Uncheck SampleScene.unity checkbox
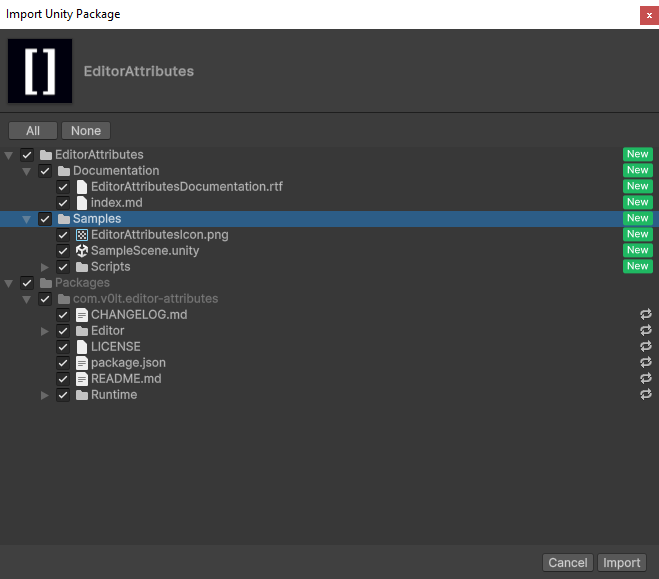 pos(63,251)
